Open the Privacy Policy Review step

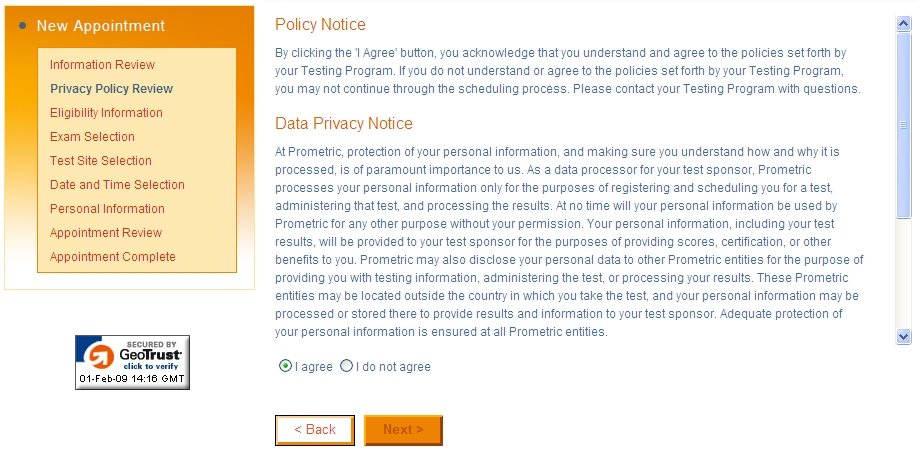coord(111,89)
